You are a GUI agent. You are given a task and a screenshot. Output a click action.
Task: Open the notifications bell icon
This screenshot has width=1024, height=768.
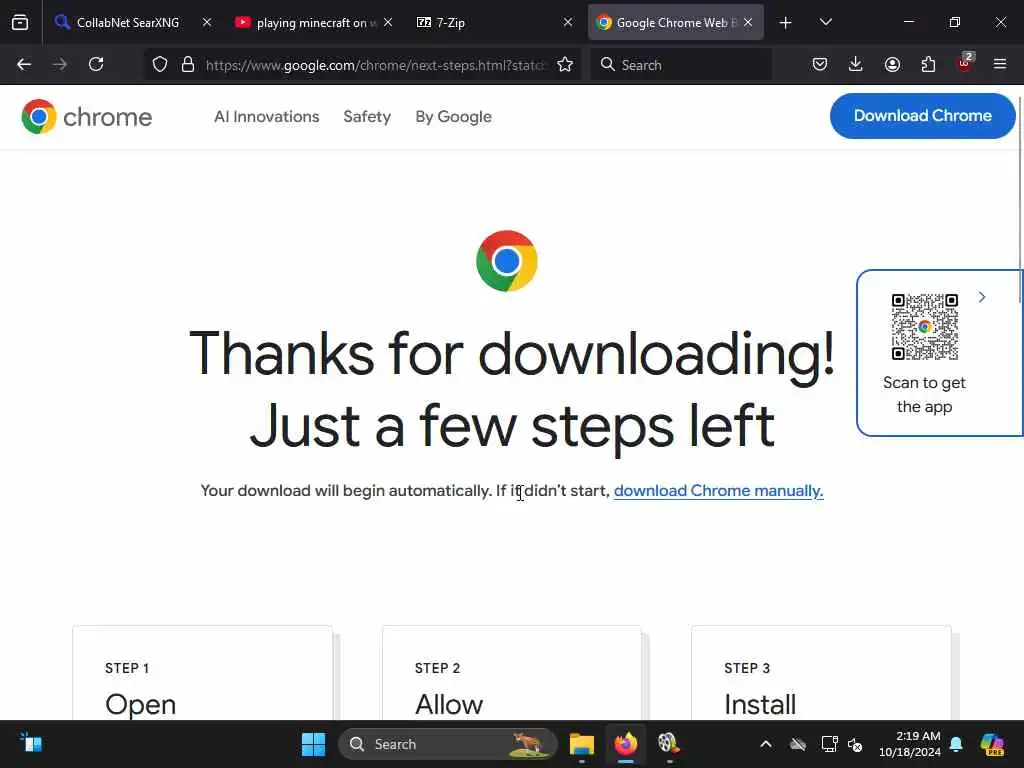tap(956, 744)
